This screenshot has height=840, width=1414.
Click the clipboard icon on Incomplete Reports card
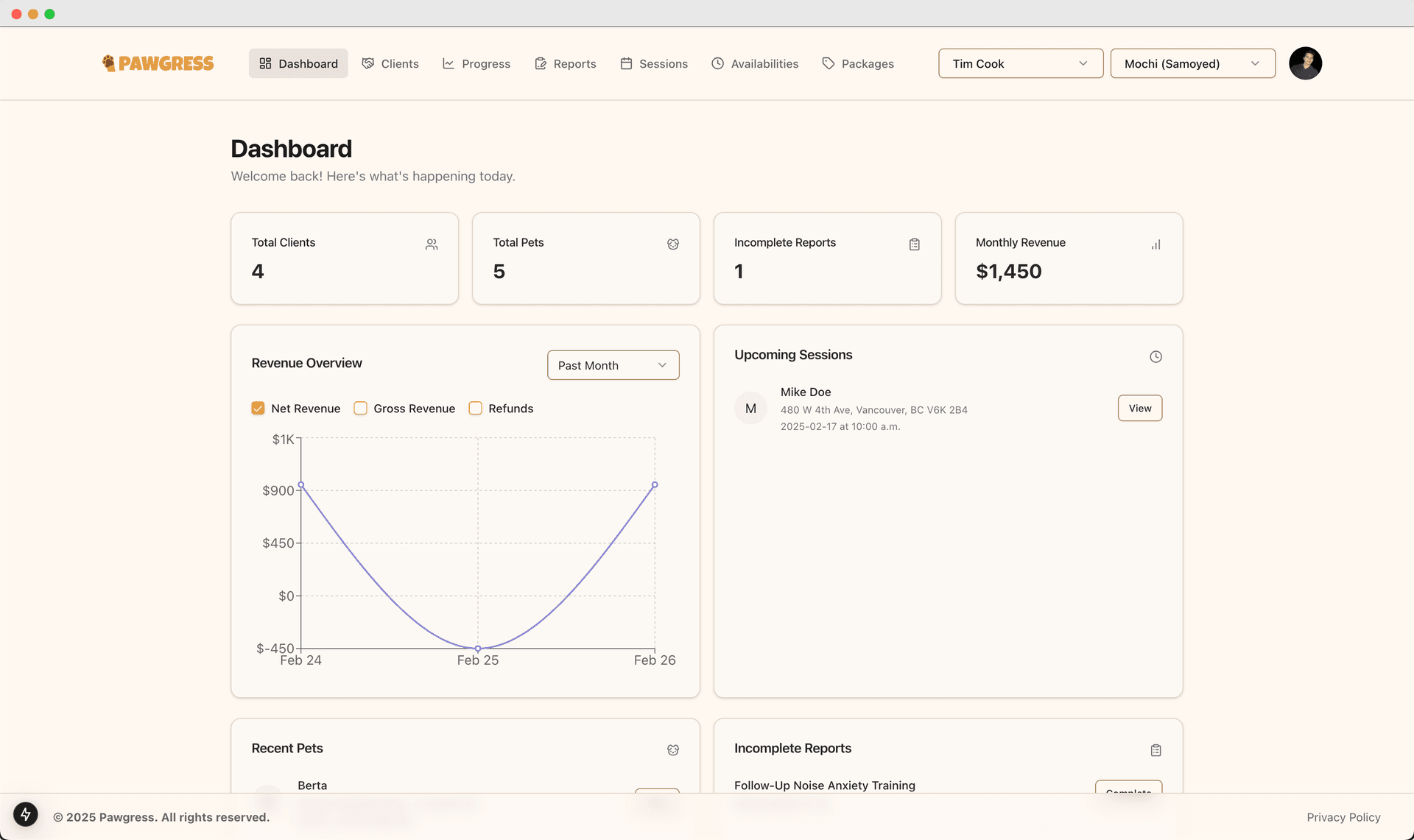[x=914, y=244]
